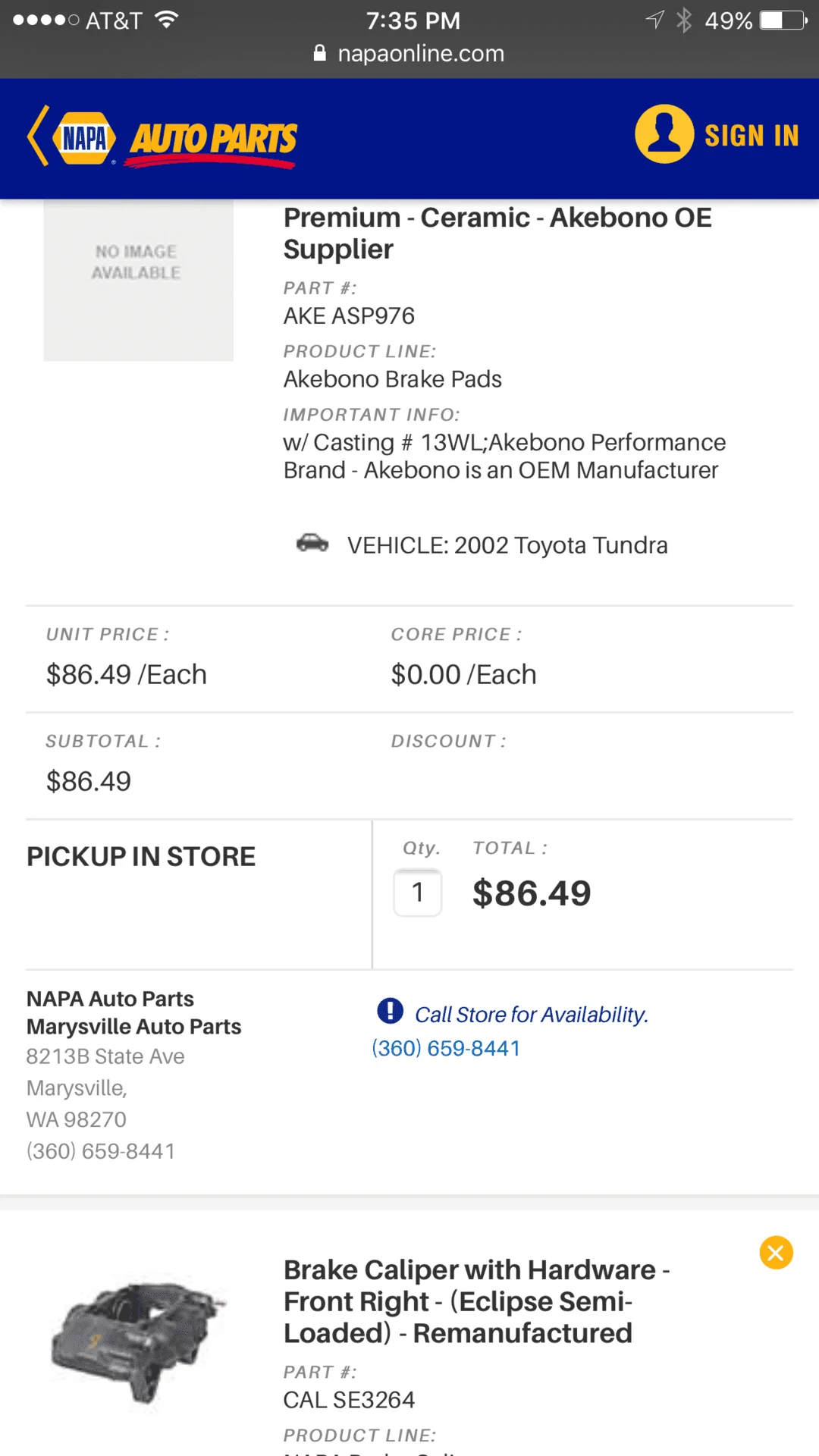
Task: Tap the Wi-Fi status icon
Action: [x=166, y=20]
